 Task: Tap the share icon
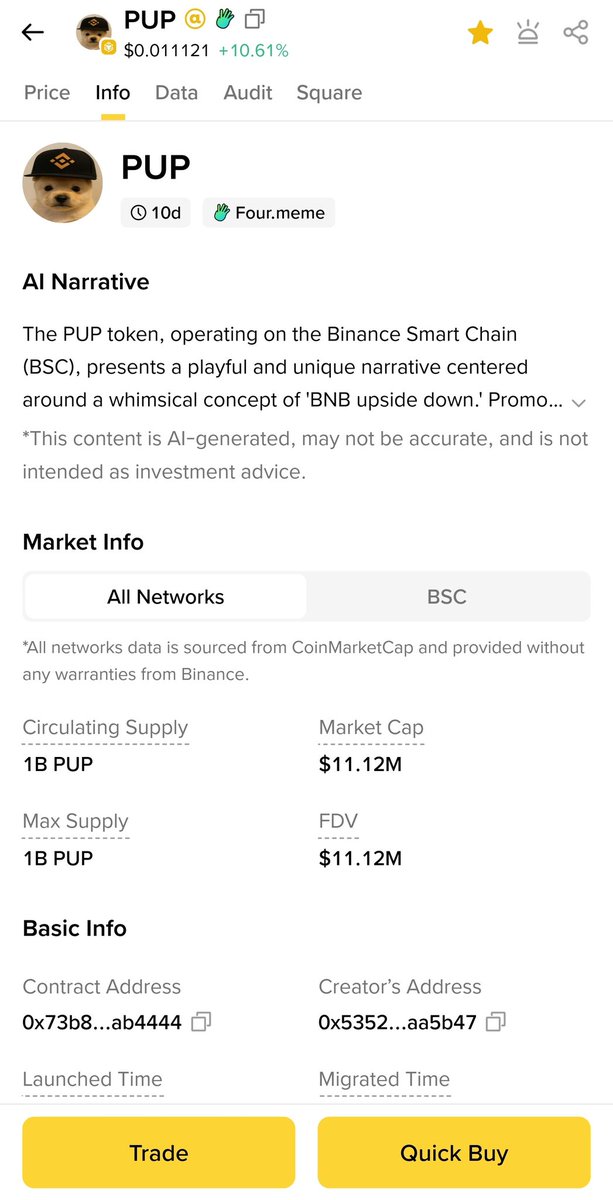[x=575, y=32]
